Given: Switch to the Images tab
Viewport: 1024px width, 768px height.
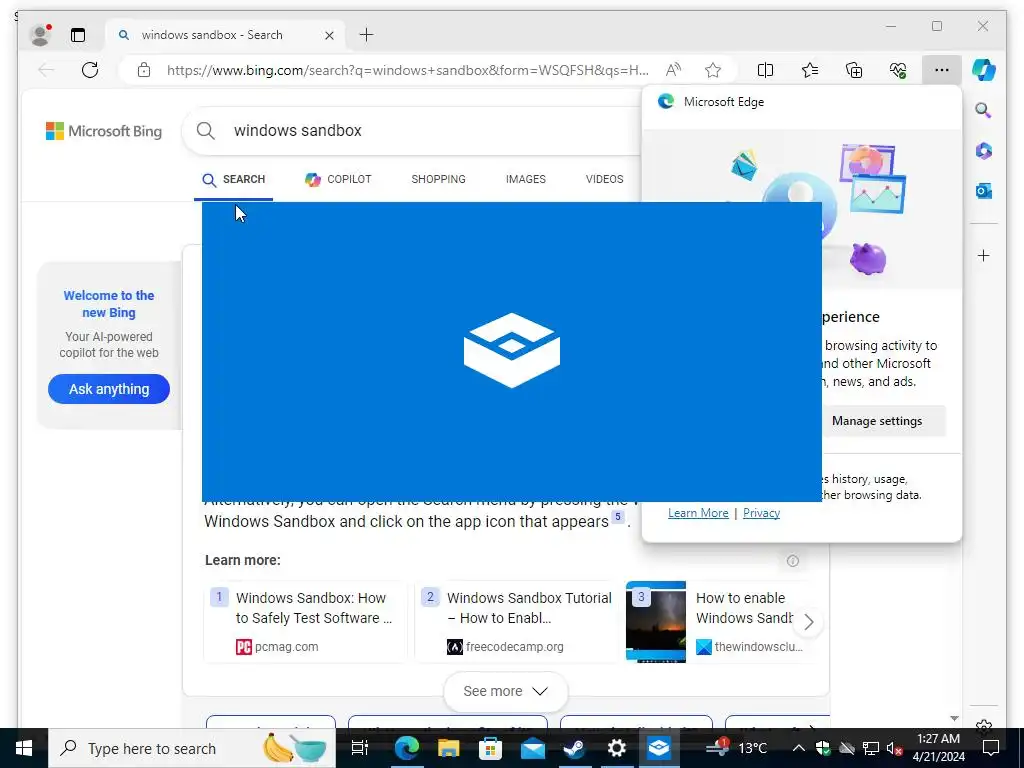Looking at the screenshot, I should 525,179.
